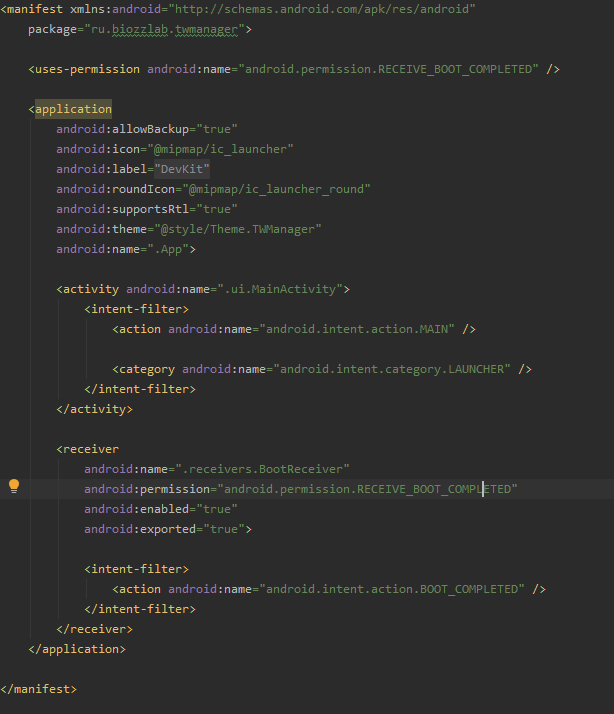Click the opening manifest tag

click(x=31, y=9)
